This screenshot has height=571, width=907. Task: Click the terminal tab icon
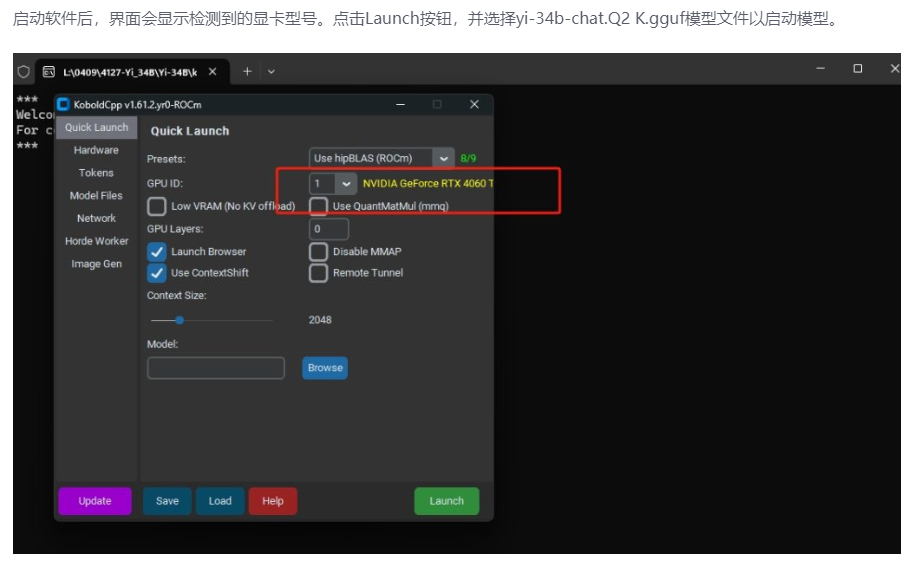pos(48,71)
